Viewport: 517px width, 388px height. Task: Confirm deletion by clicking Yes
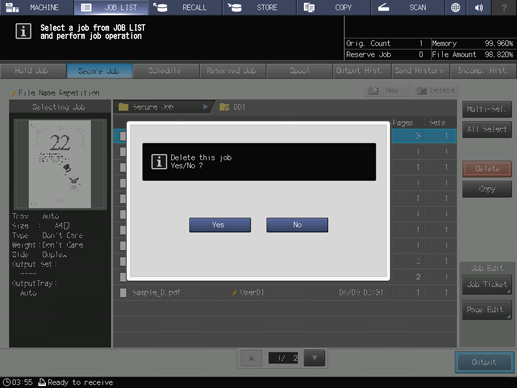[x=220, y=225]
